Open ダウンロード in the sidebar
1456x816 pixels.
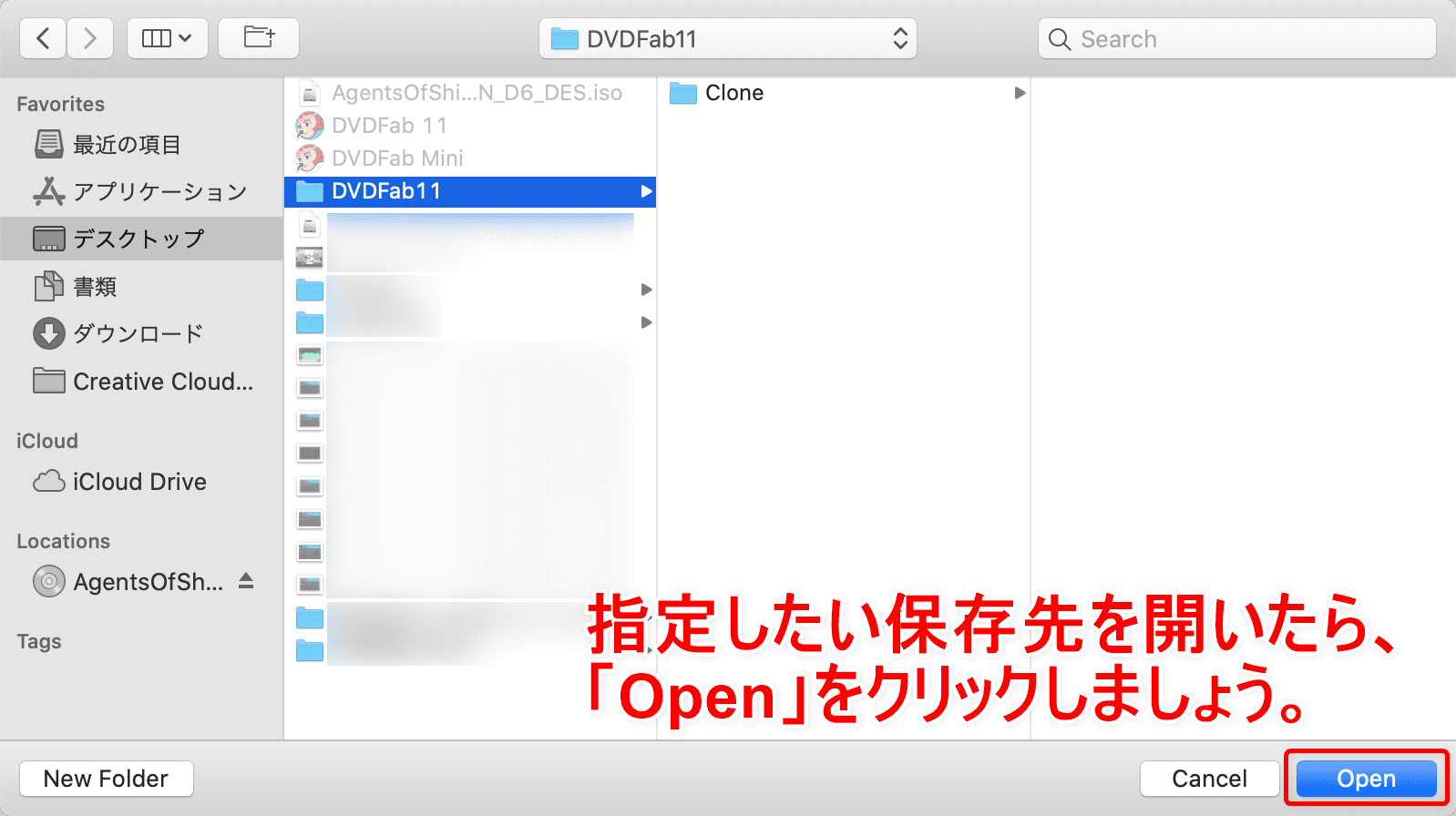141,333
